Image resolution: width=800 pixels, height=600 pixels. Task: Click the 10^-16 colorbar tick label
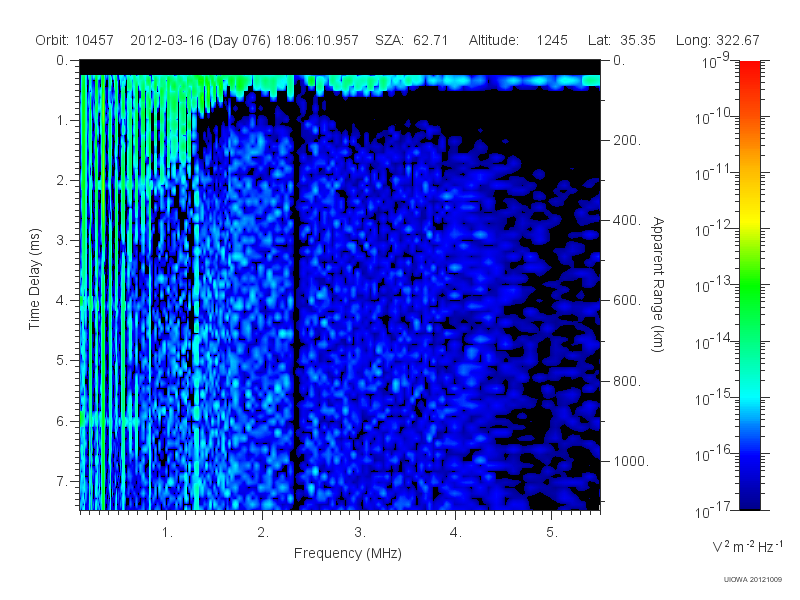click(x=715, y=453)
